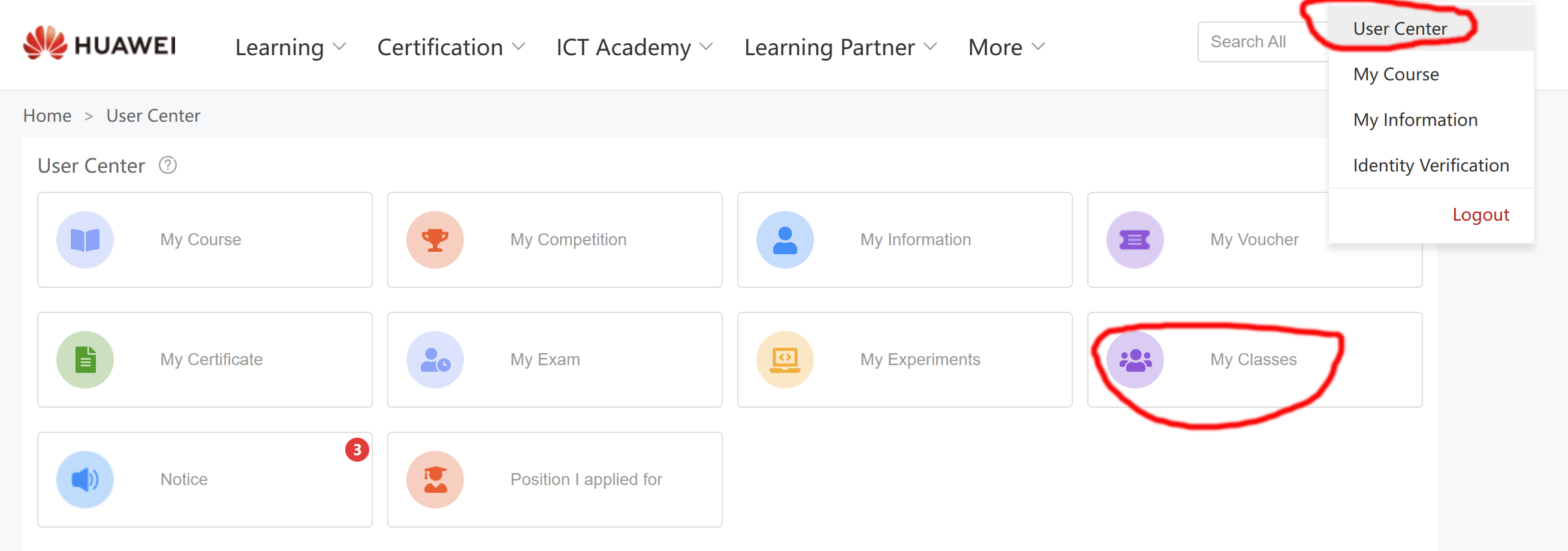Expand the Learning dropdown menu
Screen dimensions: 1568x551
290,47
